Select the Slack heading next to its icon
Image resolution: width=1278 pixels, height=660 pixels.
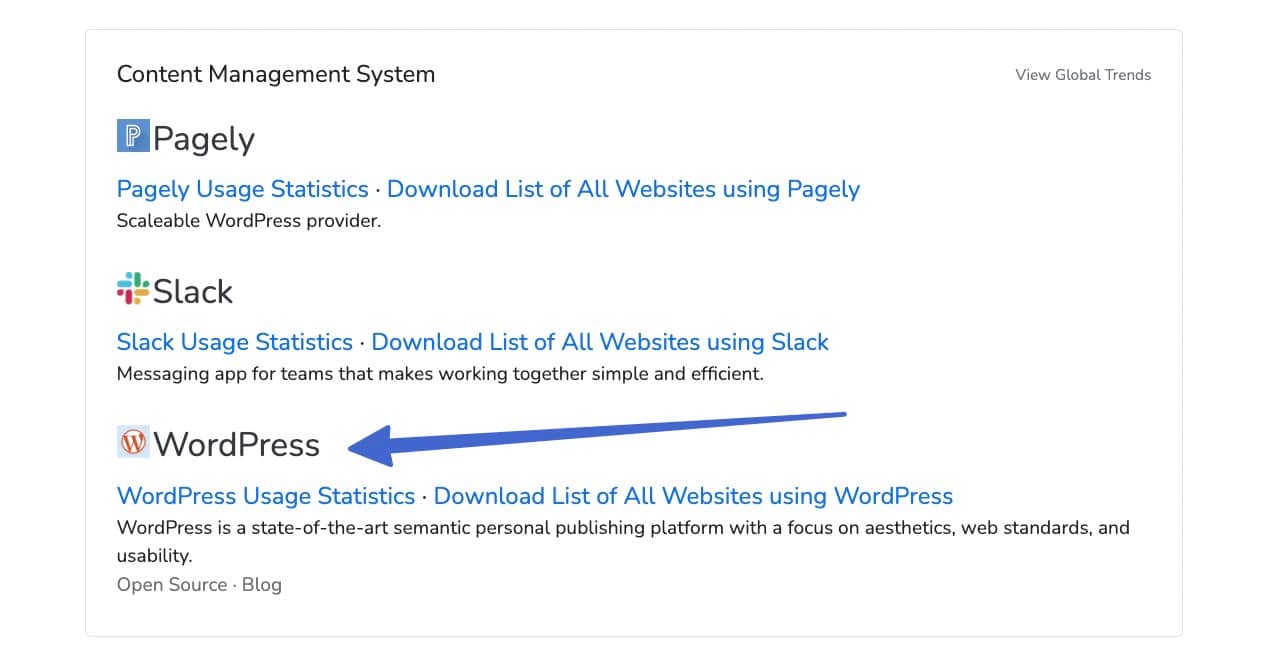(194, 291)
